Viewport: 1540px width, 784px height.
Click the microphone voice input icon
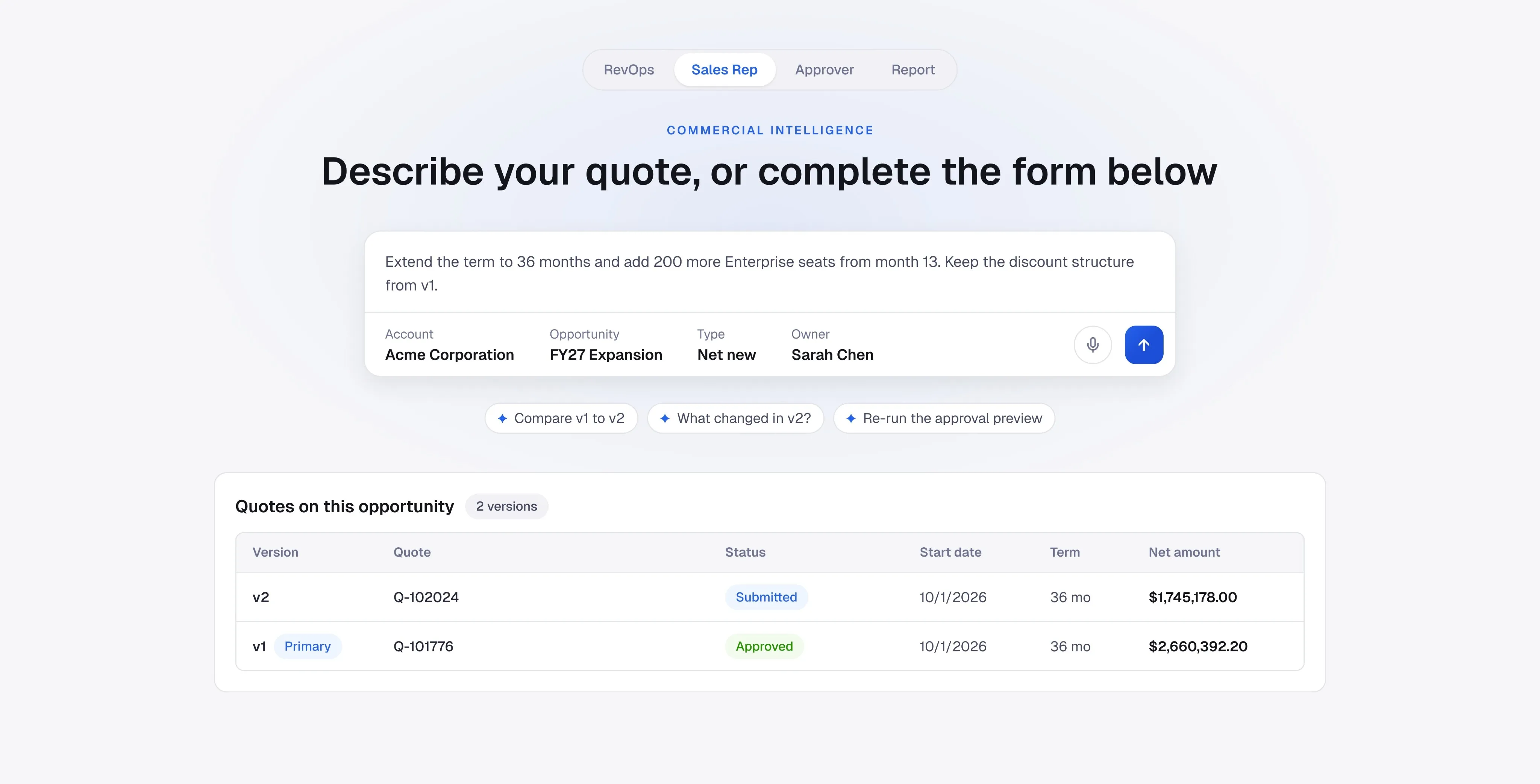pos(1092,345)
